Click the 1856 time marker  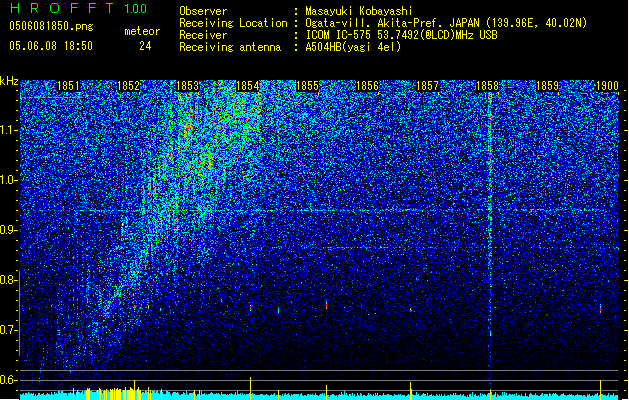(x=367, y=86)
